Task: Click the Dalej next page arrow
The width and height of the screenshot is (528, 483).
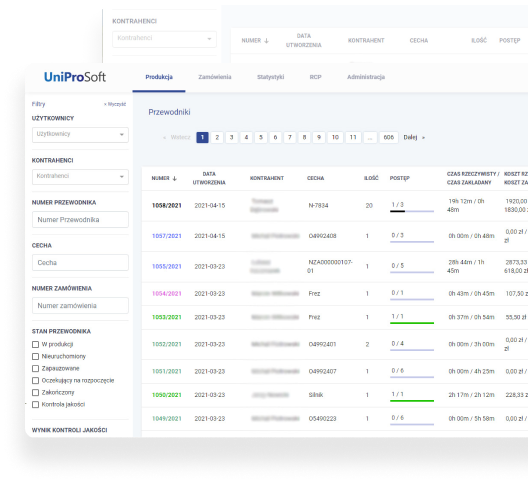Action: coord(423,137)
